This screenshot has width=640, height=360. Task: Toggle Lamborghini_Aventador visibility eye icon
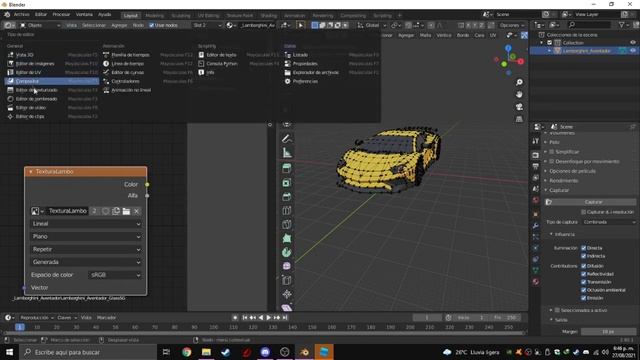[x=633, y=51]
